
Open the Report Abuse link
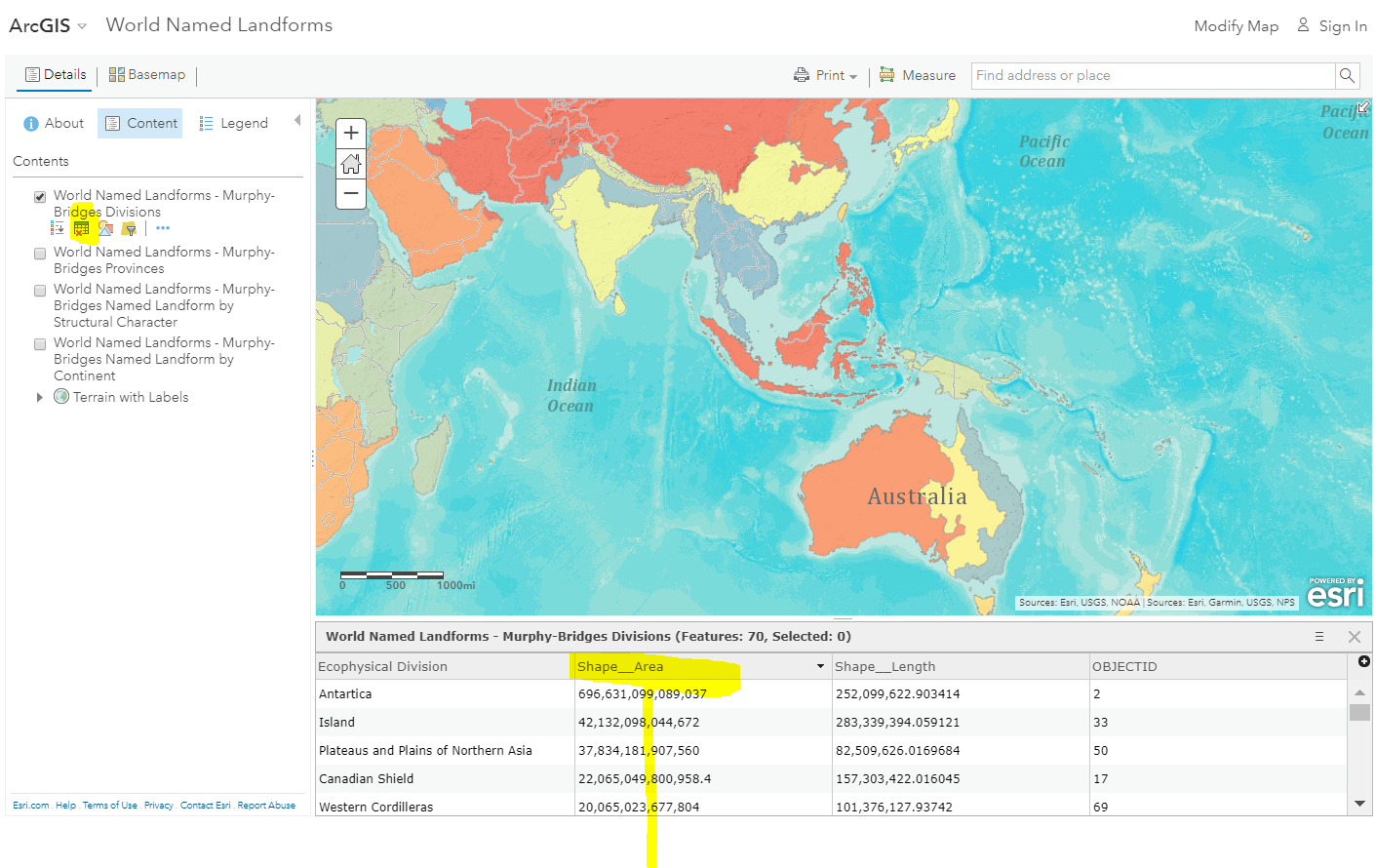click(x=266, y=806)
